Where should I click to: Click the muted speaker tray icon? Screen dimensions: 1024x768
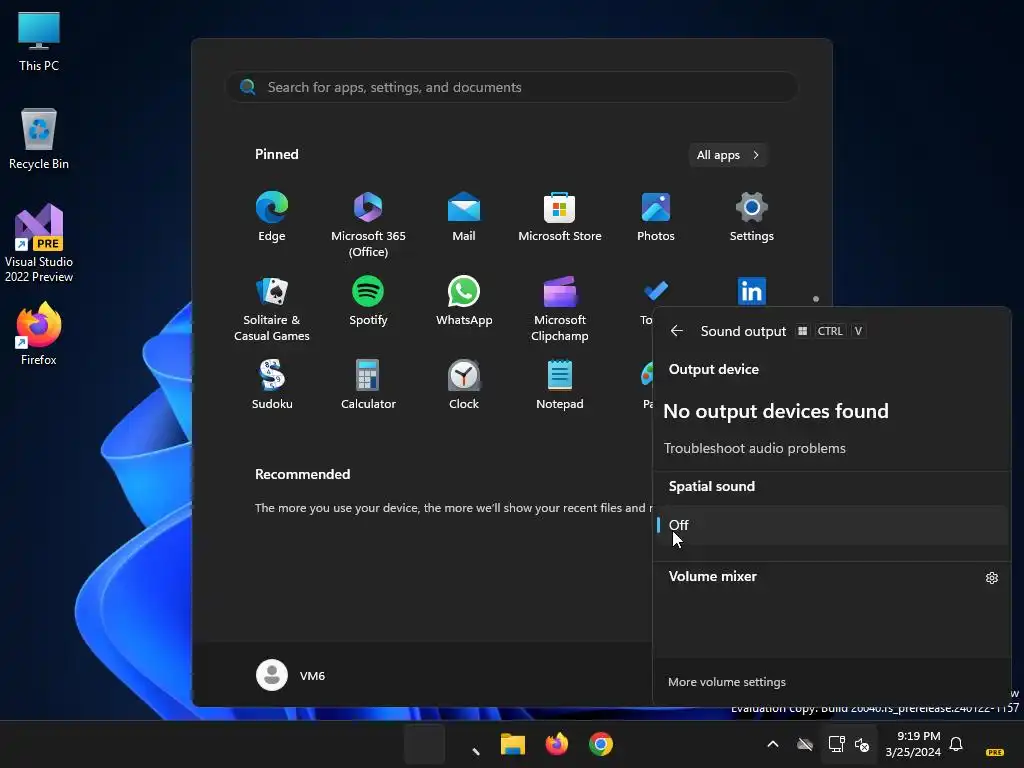[862, 744]
